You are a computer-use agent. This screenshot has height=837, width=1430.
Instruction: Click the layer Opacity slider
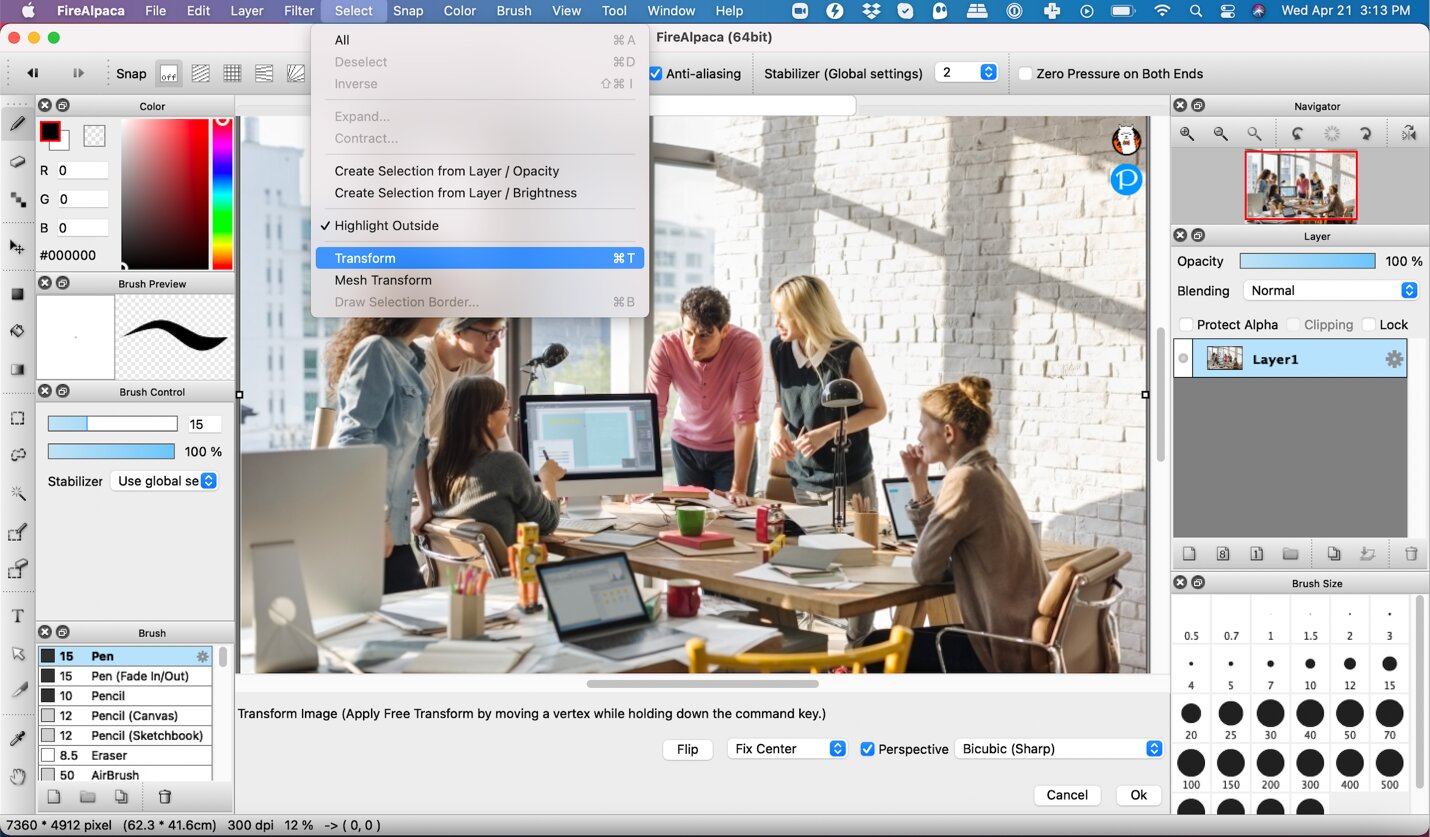tap(1307, 261)
